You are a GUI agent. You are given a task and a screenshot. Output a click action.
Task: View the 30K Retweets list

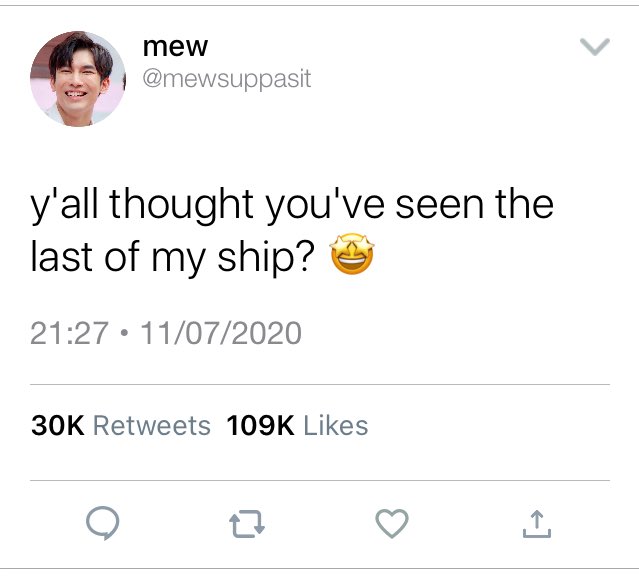[121, 426]
